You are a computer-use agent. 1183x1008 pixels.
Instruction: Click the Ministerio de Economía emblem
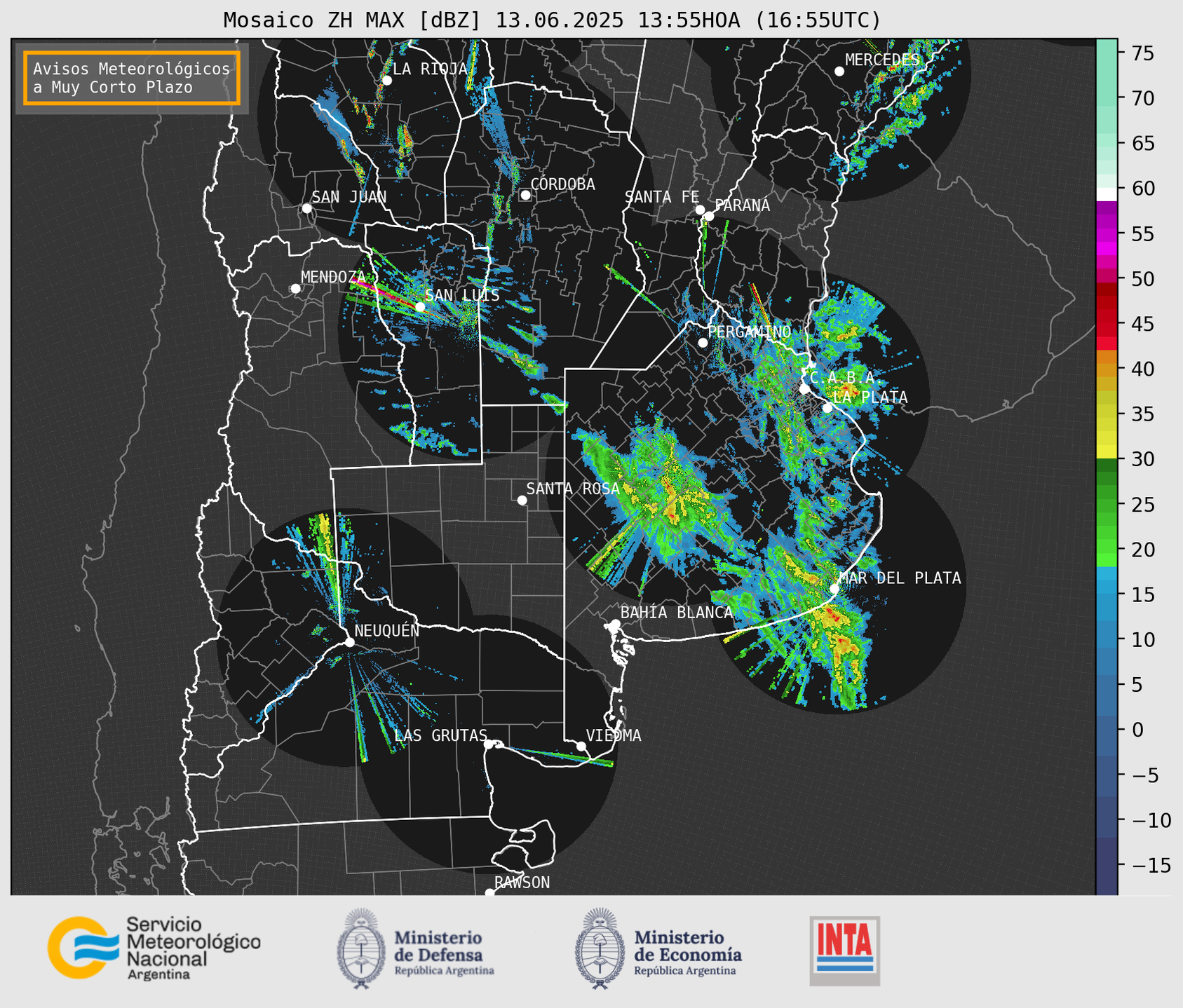[600, 948]
